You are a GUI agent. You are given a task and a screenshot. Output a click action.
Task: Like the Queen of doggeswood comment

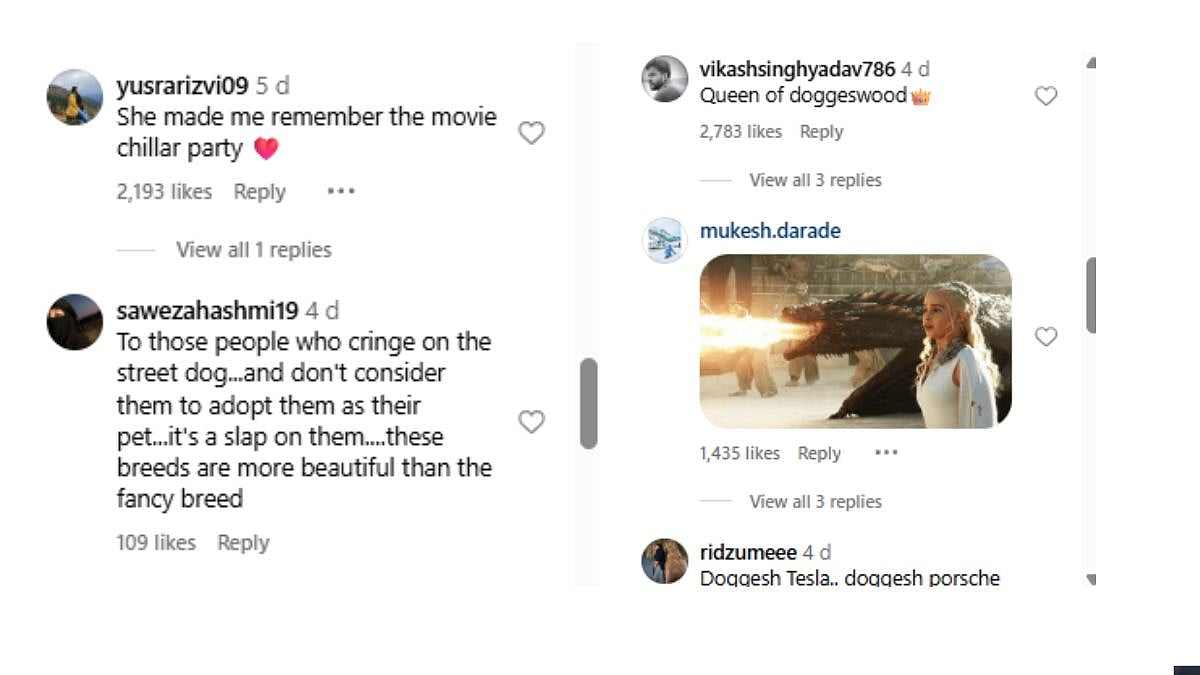click(1046, 96)
